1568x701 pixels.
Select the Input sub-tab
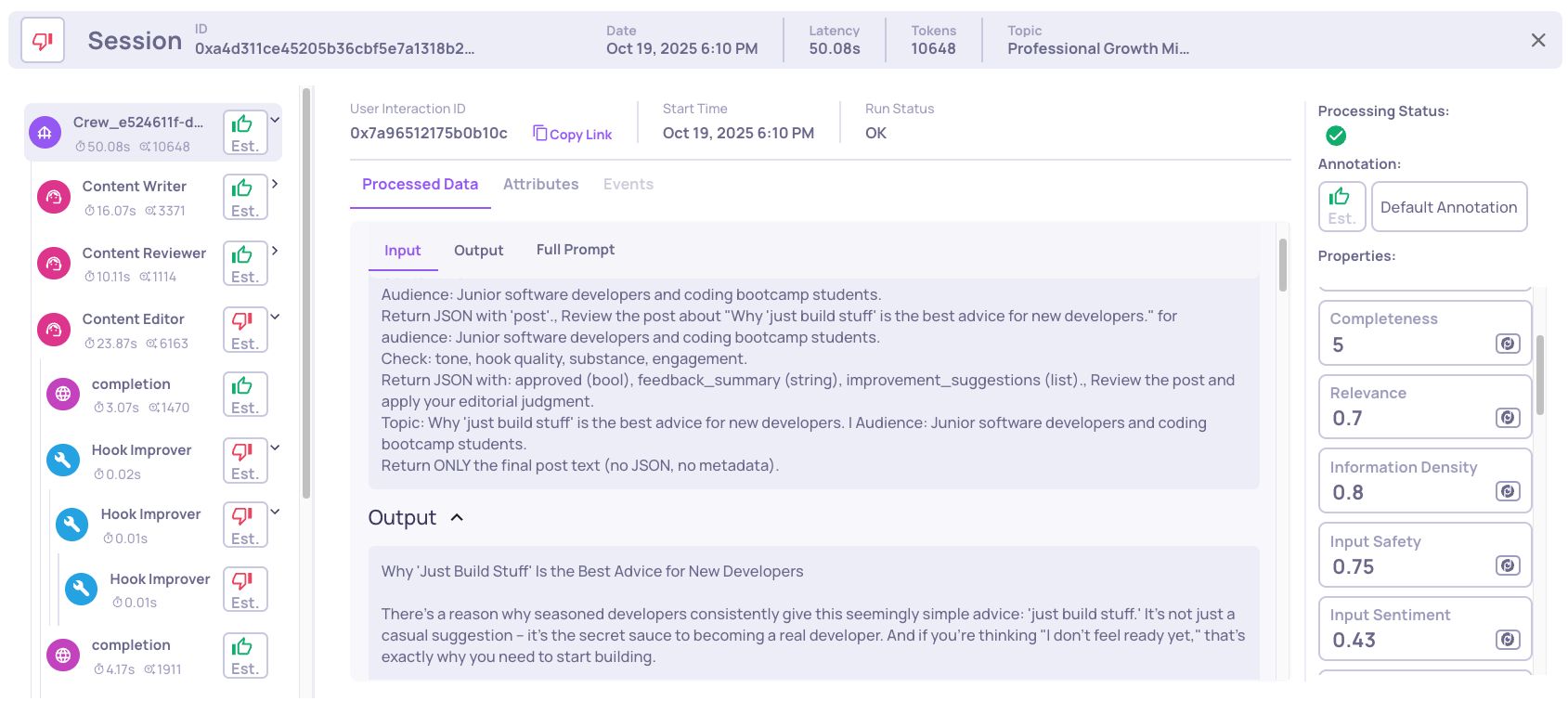(403, 250)
